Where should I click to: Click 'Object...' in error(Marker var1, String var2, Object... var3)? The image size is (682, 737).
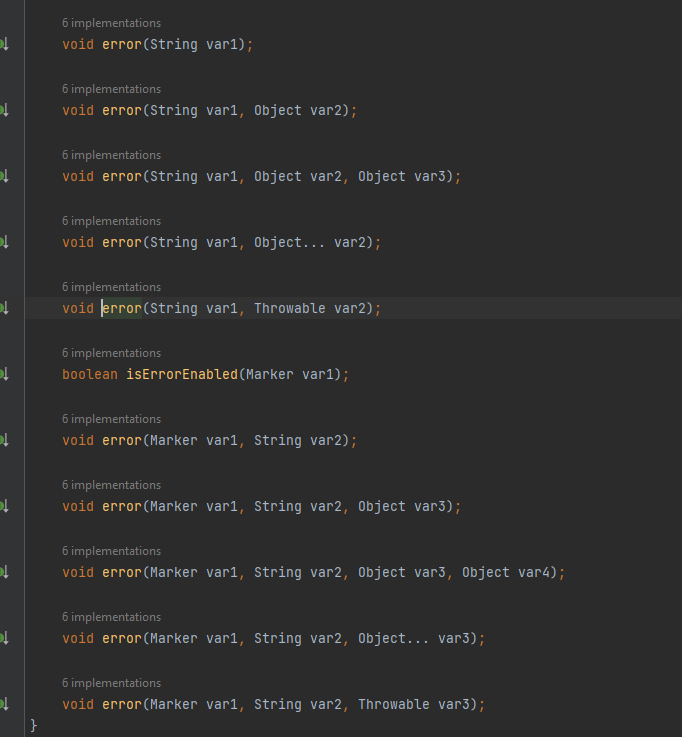point(393,638)
